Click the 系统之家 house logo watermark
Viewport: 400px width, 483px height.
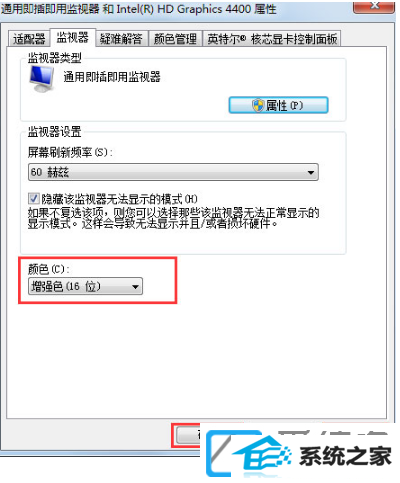248,453
